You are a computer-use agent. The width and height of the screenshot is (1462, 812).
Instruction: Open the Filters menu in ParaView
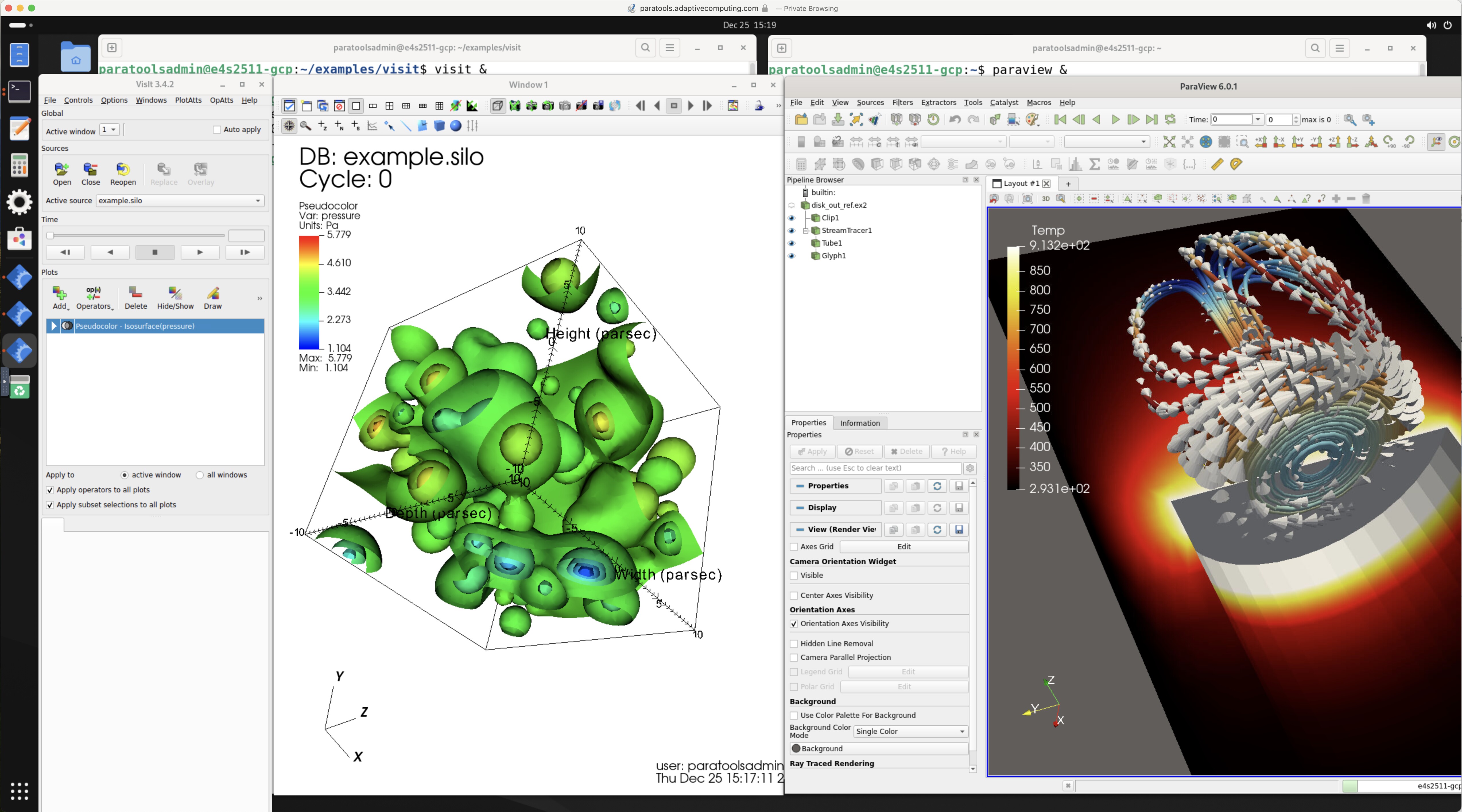902,103
